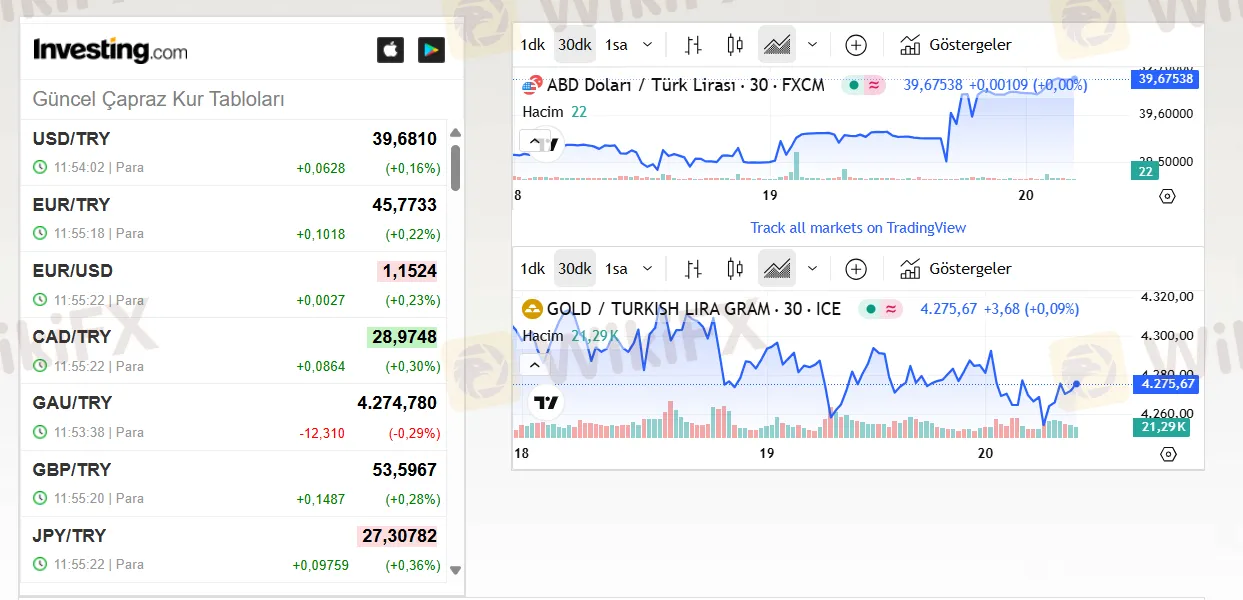Click the Apple App Store icon
This screenshot has height=600, width=1243.
click(x=390, y=48)
